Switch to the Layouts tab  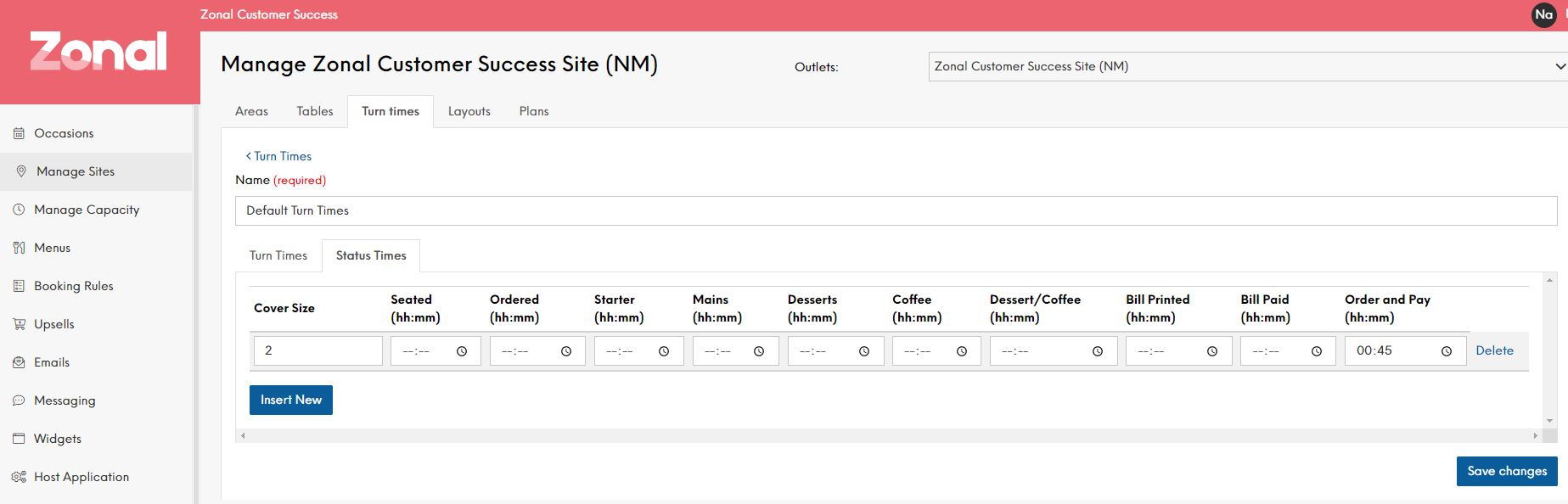469,111
